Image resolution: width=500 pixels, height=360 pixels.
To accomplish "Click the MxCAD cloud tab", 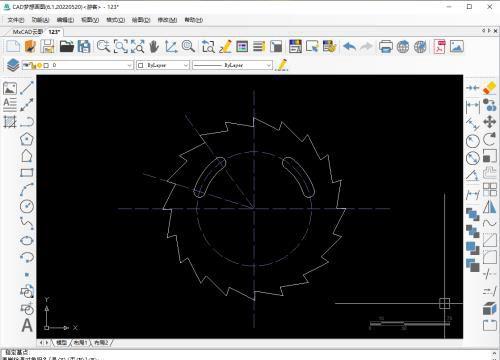I will coord(27,32).
